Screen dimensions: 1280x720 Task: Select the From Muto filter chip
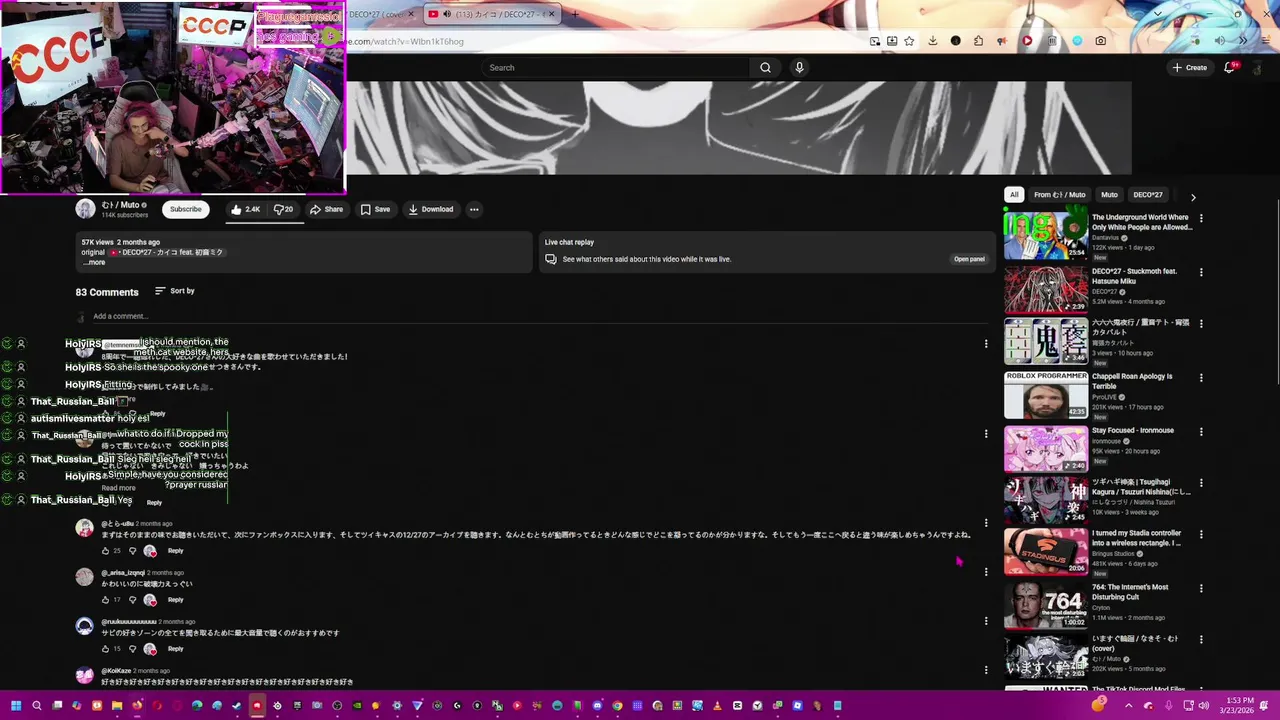pos(1059,195)
